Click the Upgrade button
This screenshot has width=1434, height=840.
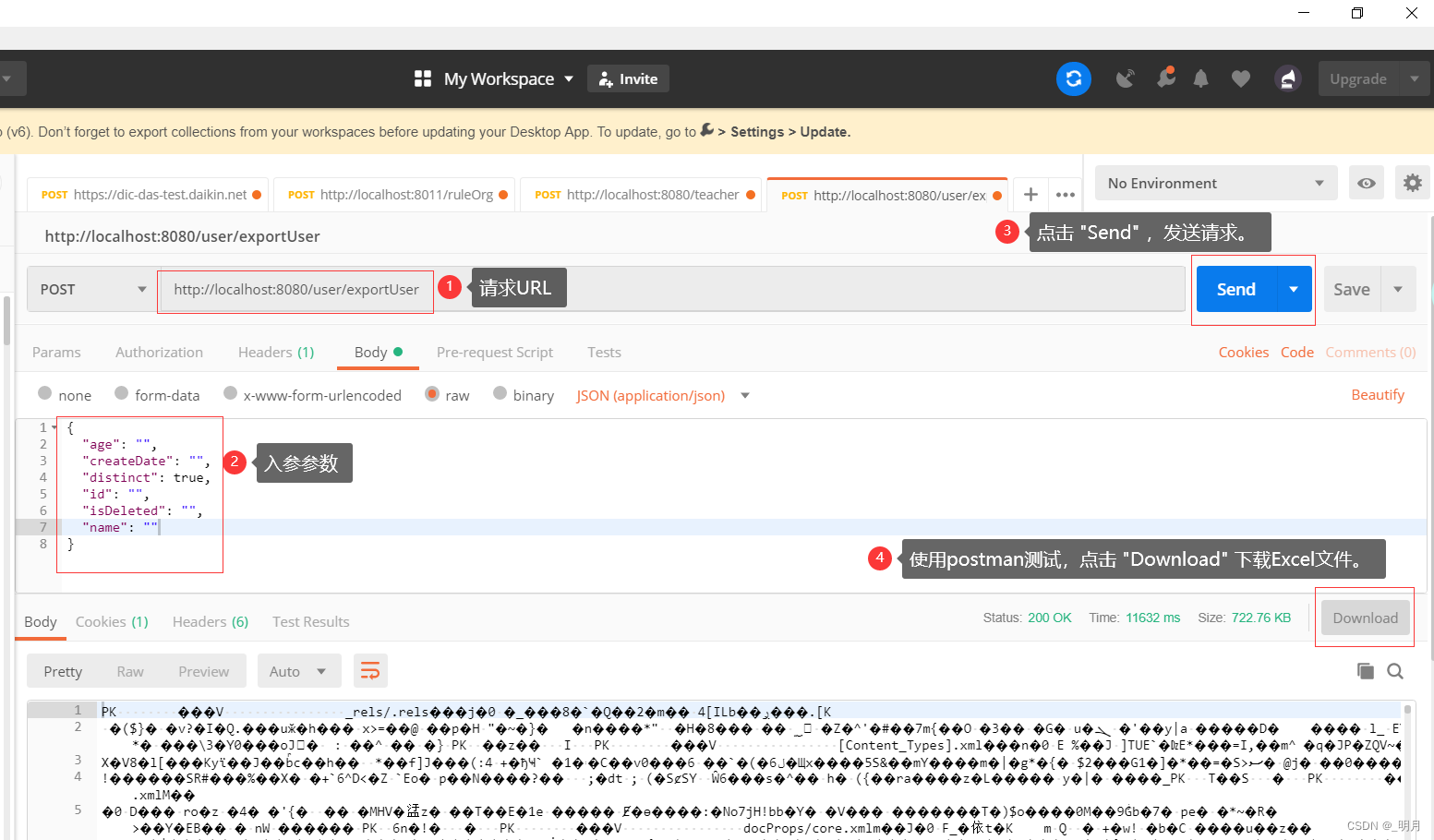(1358, 78)
